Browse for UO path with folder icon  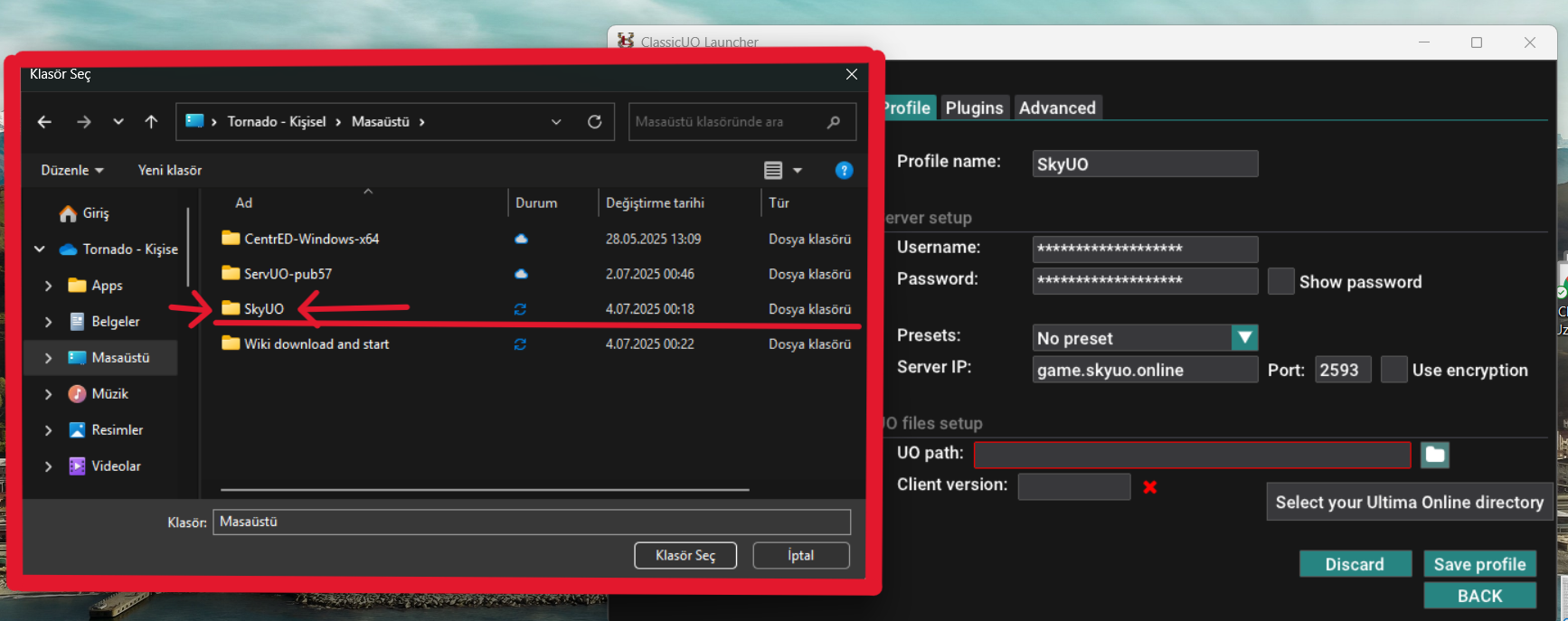(1435, 455)
